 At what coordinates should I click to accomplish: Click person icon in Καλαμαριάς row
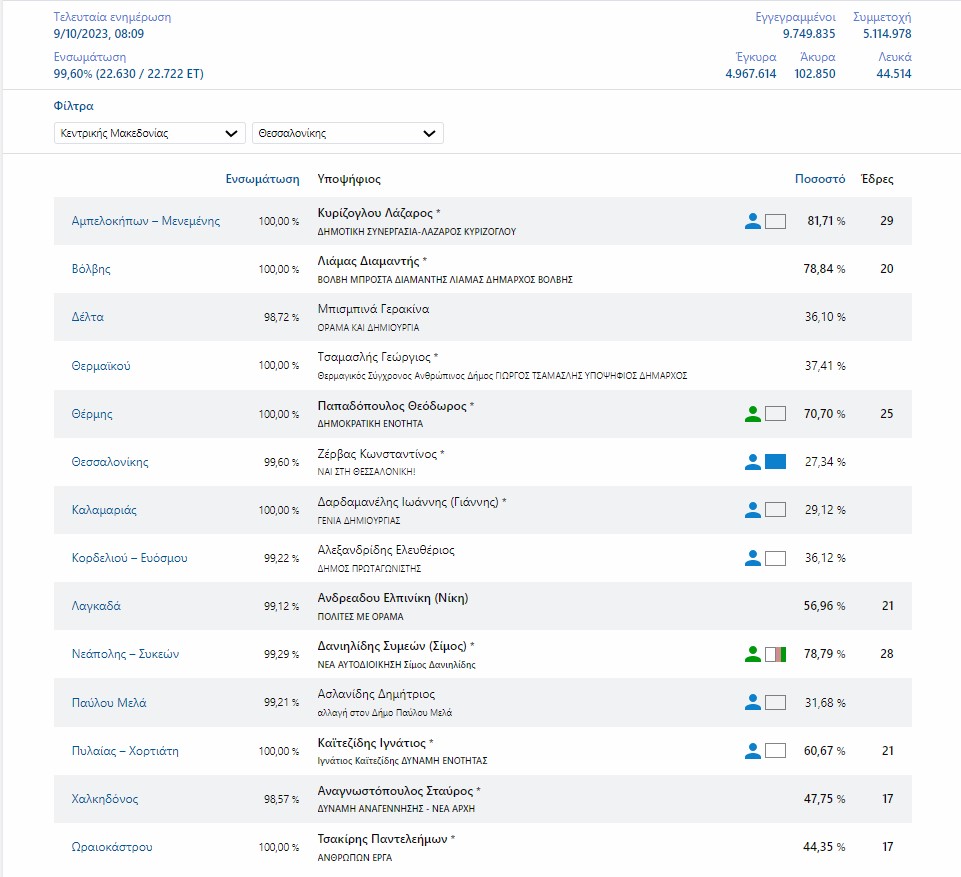(753, 510)
